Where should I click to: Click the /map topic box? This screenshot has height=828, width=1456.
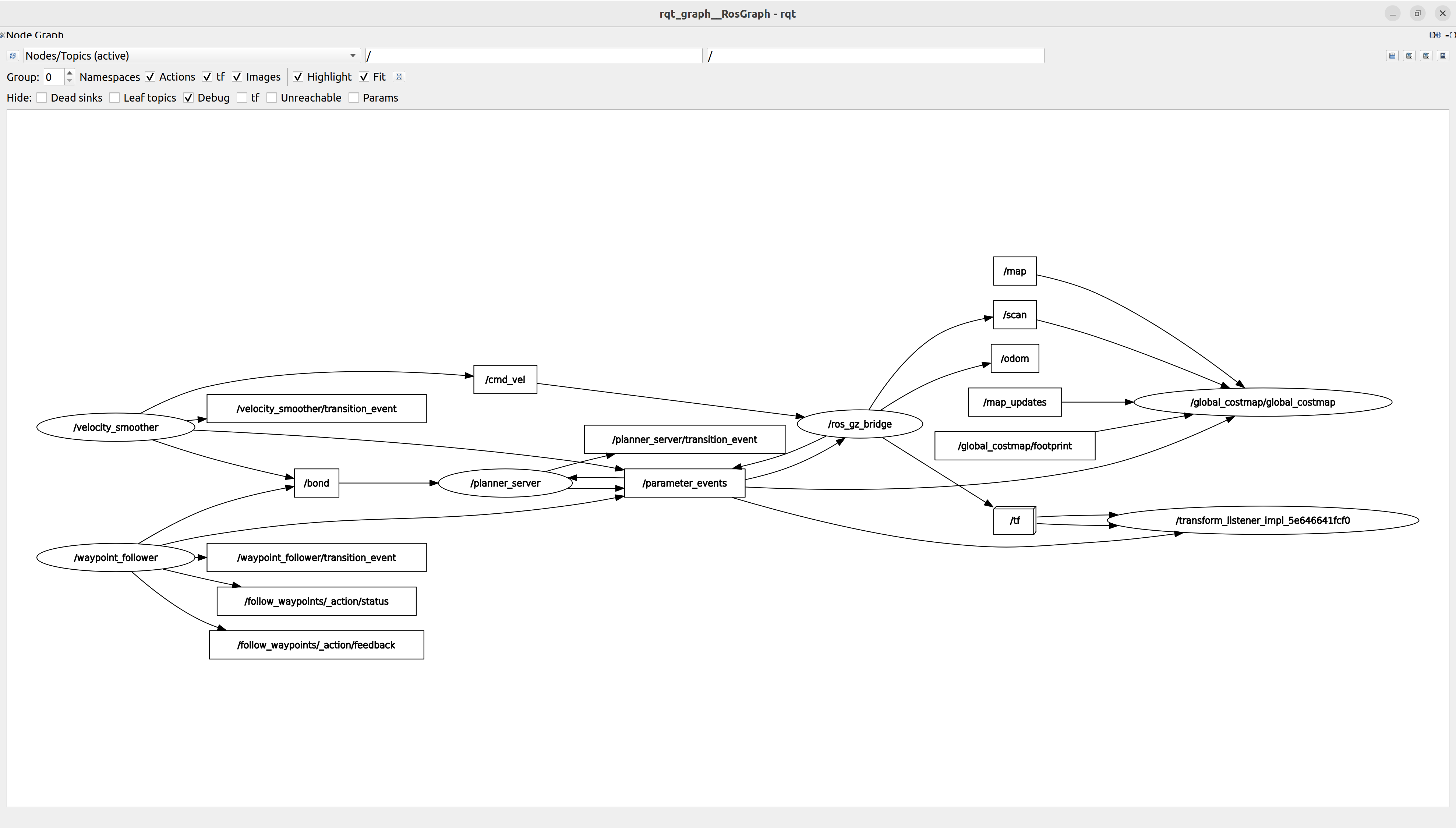tap(1015, 271)
